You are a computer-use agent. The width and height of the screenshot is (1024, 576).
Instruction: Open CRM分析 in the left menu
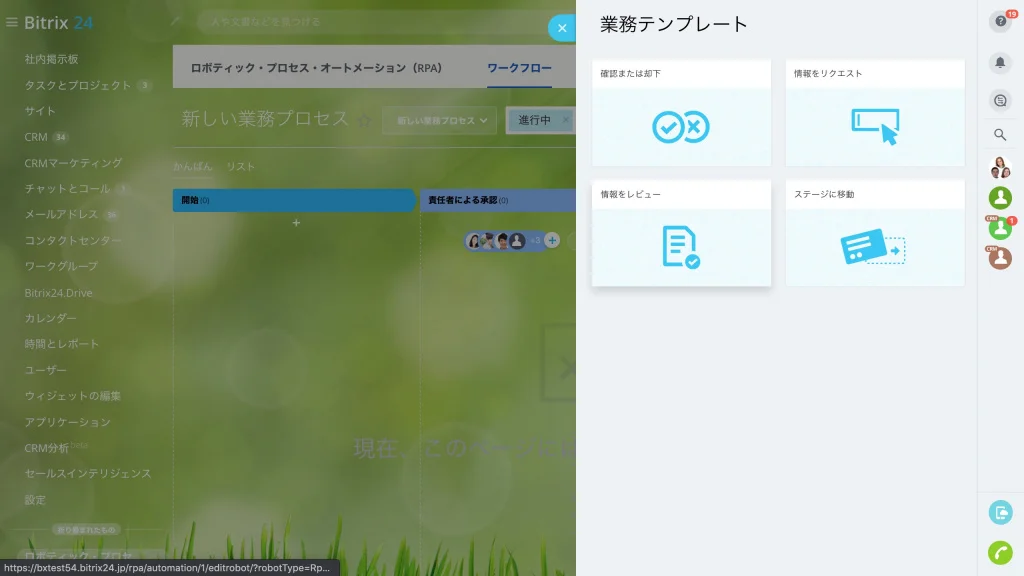click(x=46, y=448)
